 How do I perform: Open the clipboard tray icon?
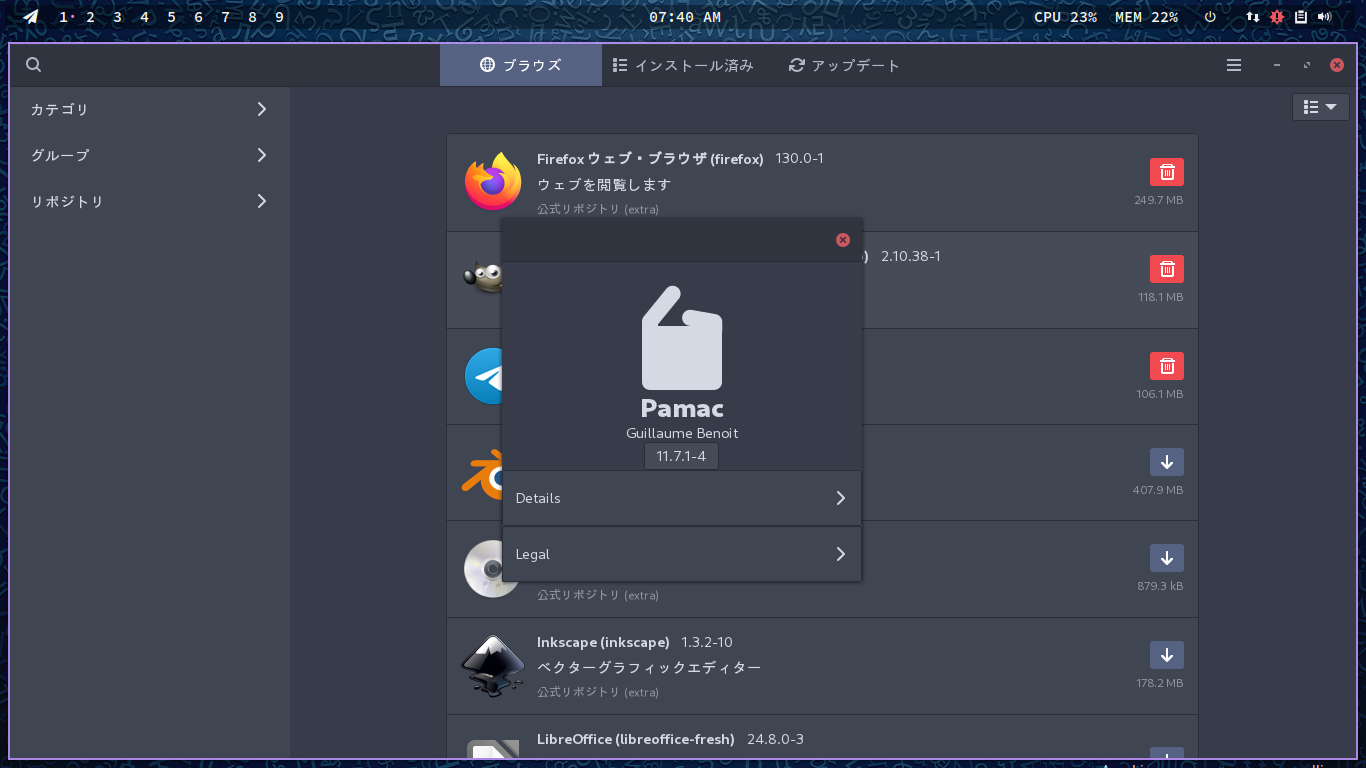[1301, 17]
